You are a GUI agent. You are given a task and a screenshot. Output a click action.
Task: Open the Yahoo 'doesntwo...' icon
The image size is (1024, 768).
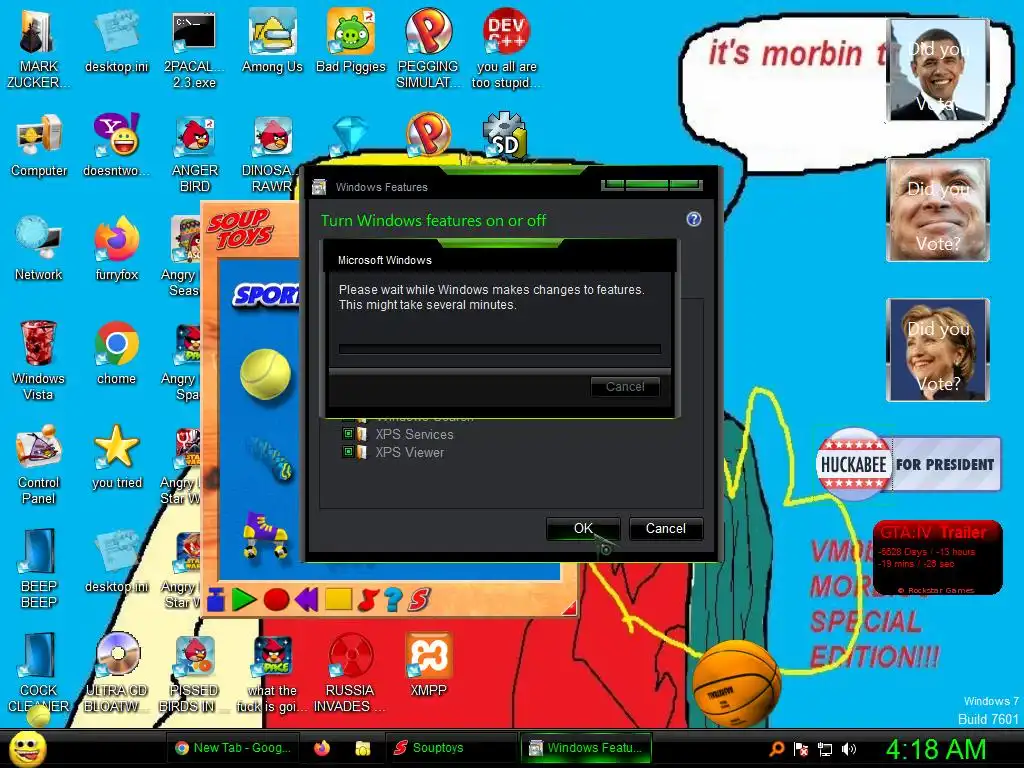tap(116, 145)
